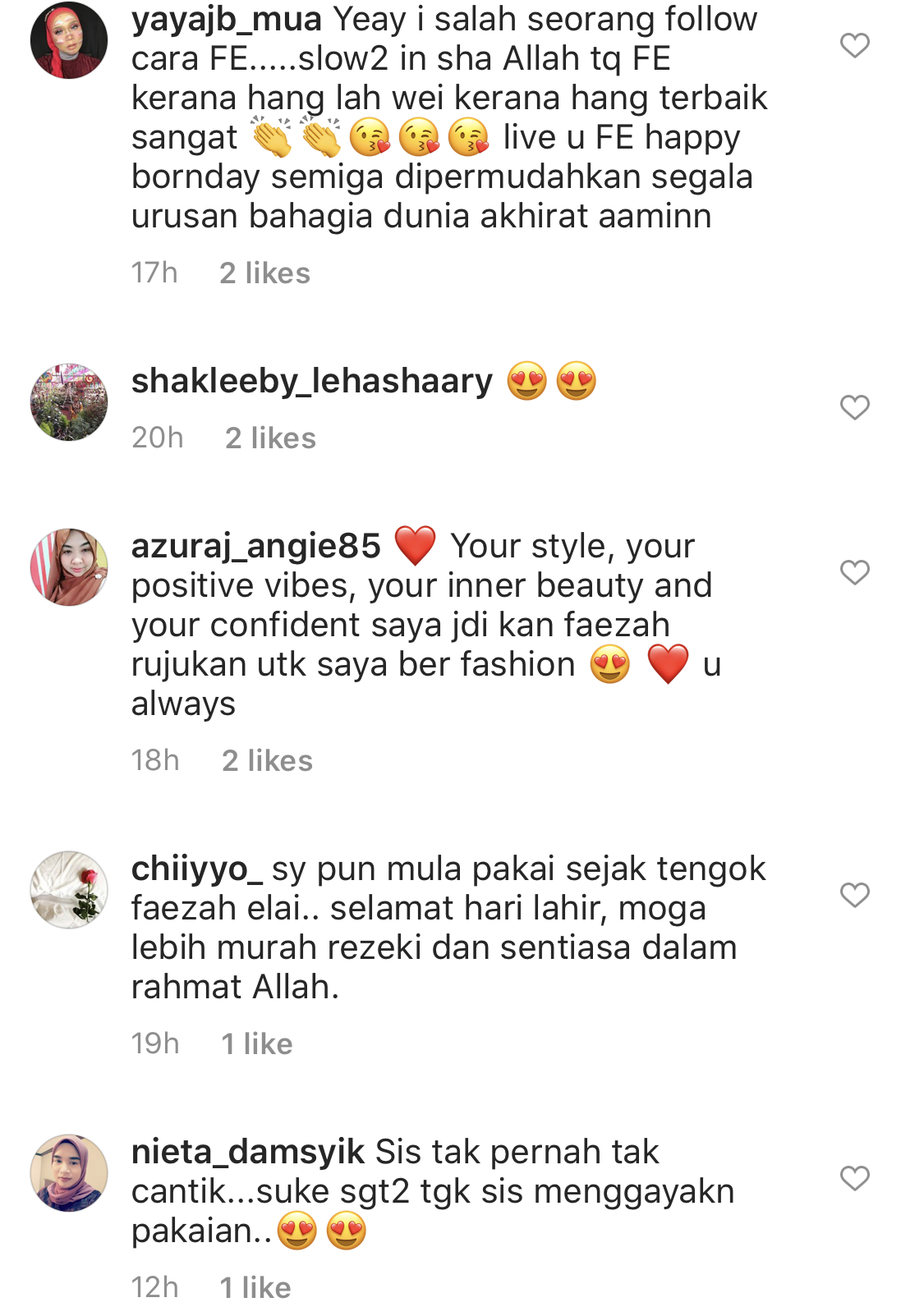View nieta_damsyik's profile avatar

(69, 1173)
